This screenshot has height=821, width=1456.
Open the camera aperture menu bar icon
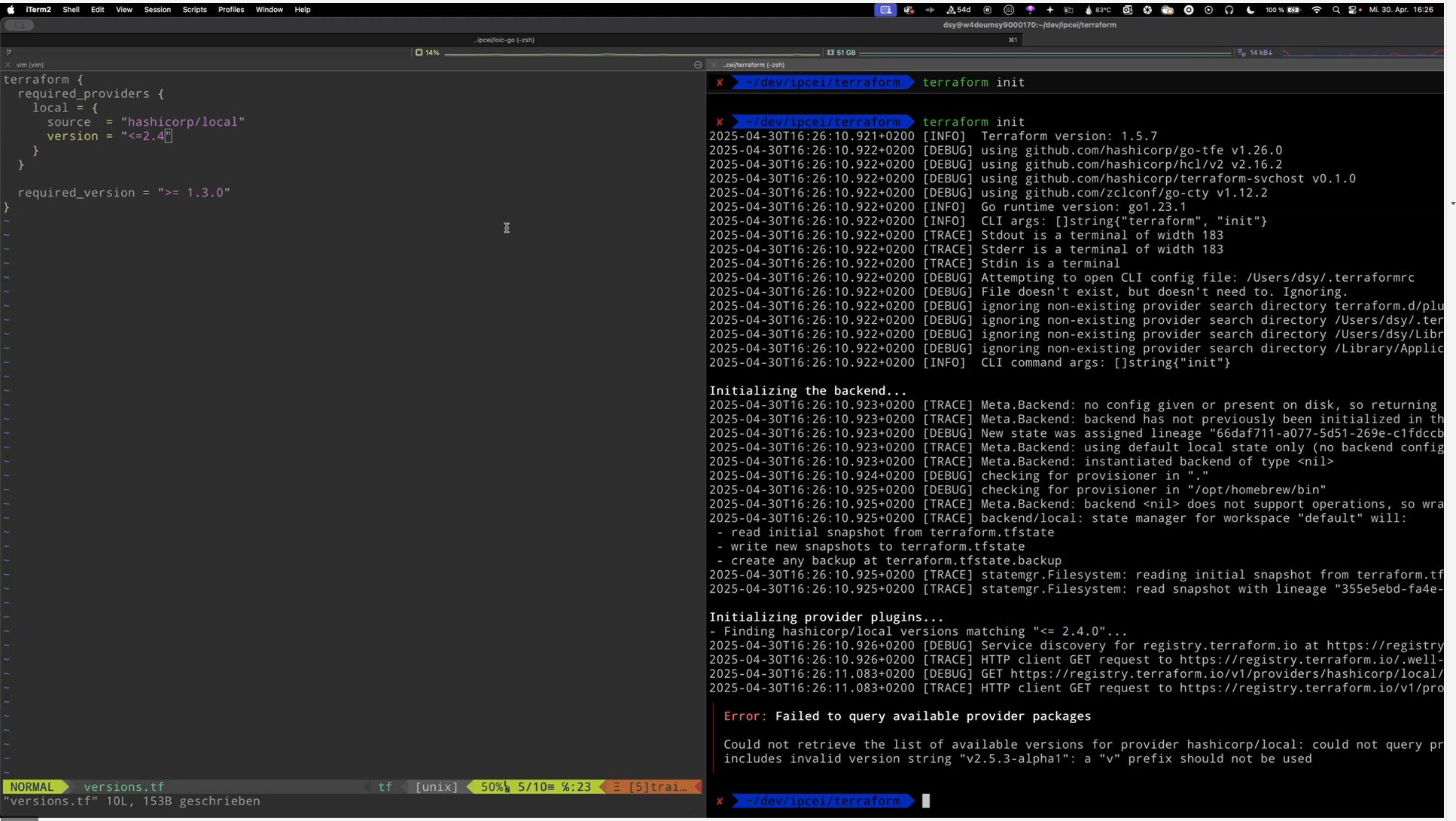1147,10
